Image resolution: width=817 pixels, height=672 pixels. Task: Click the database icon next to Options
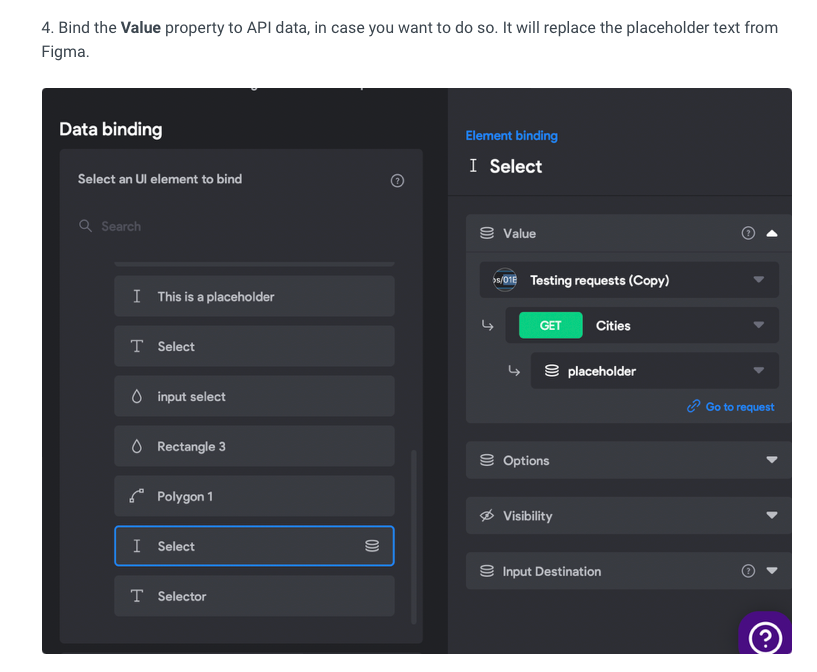[x=487, y=460]
